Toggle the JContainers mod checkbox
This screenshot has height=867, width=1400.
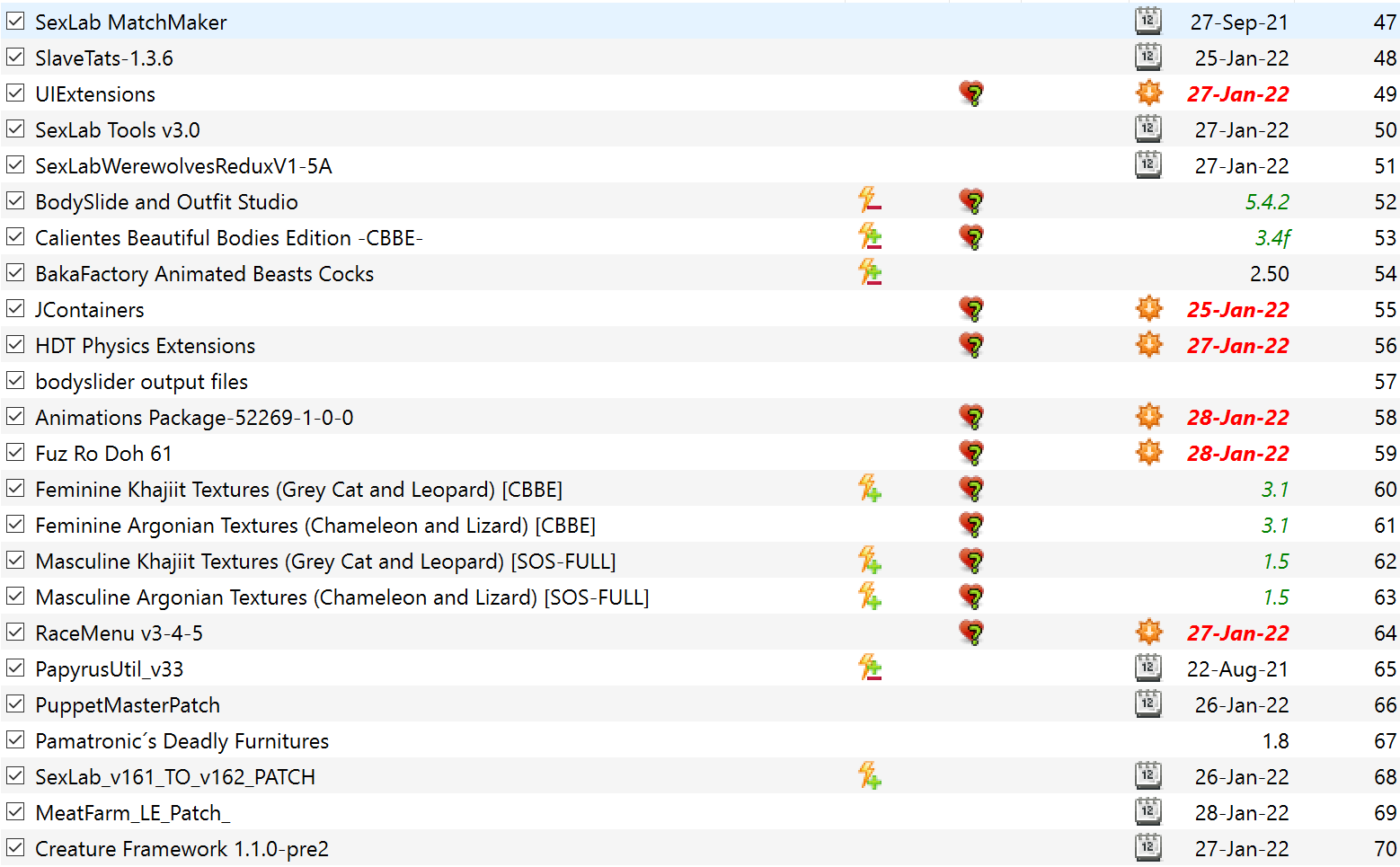pos(15,308)
